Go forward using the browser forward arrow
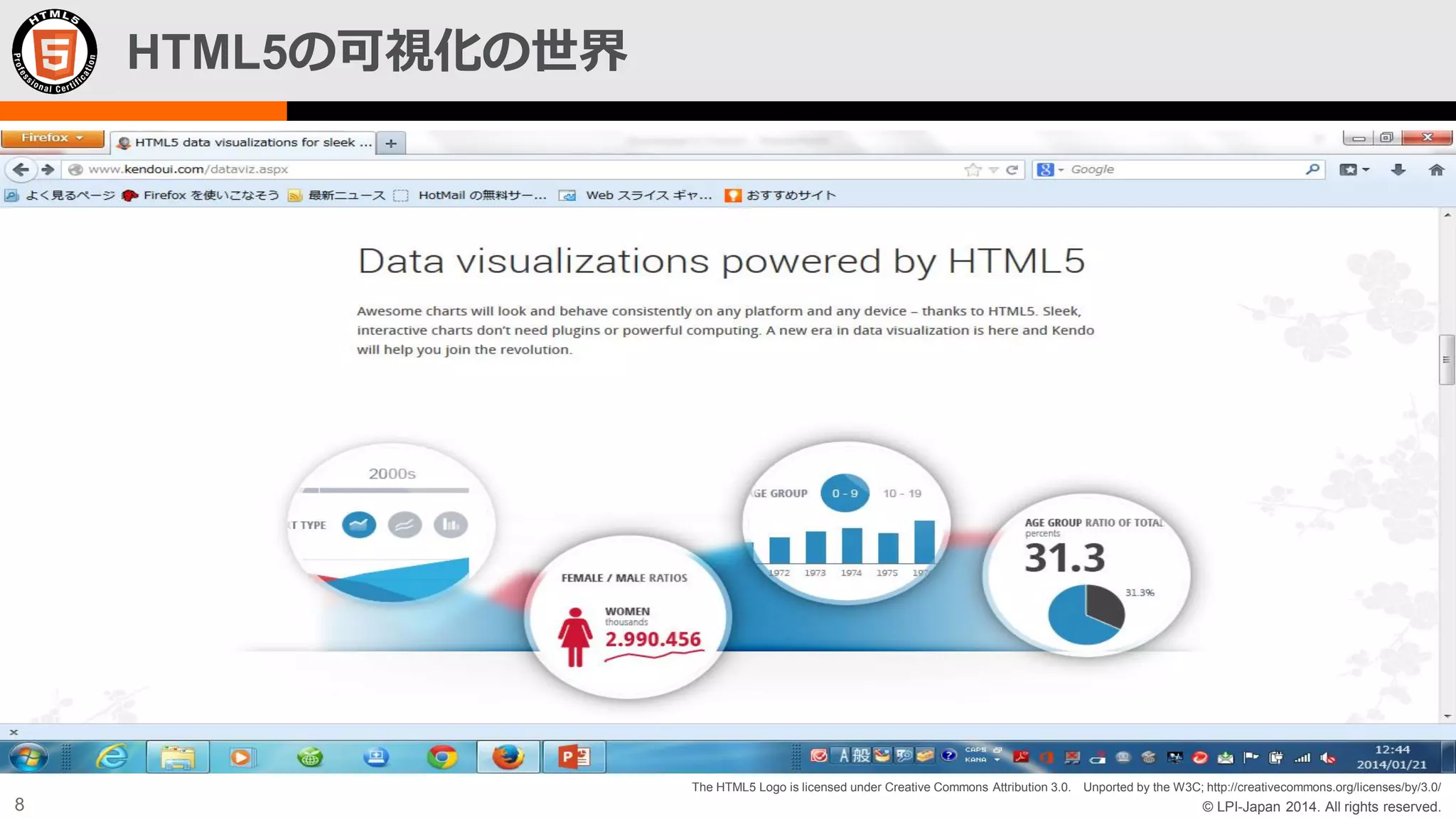This screenshot has height=819, width=1456. tap(48, 169)
